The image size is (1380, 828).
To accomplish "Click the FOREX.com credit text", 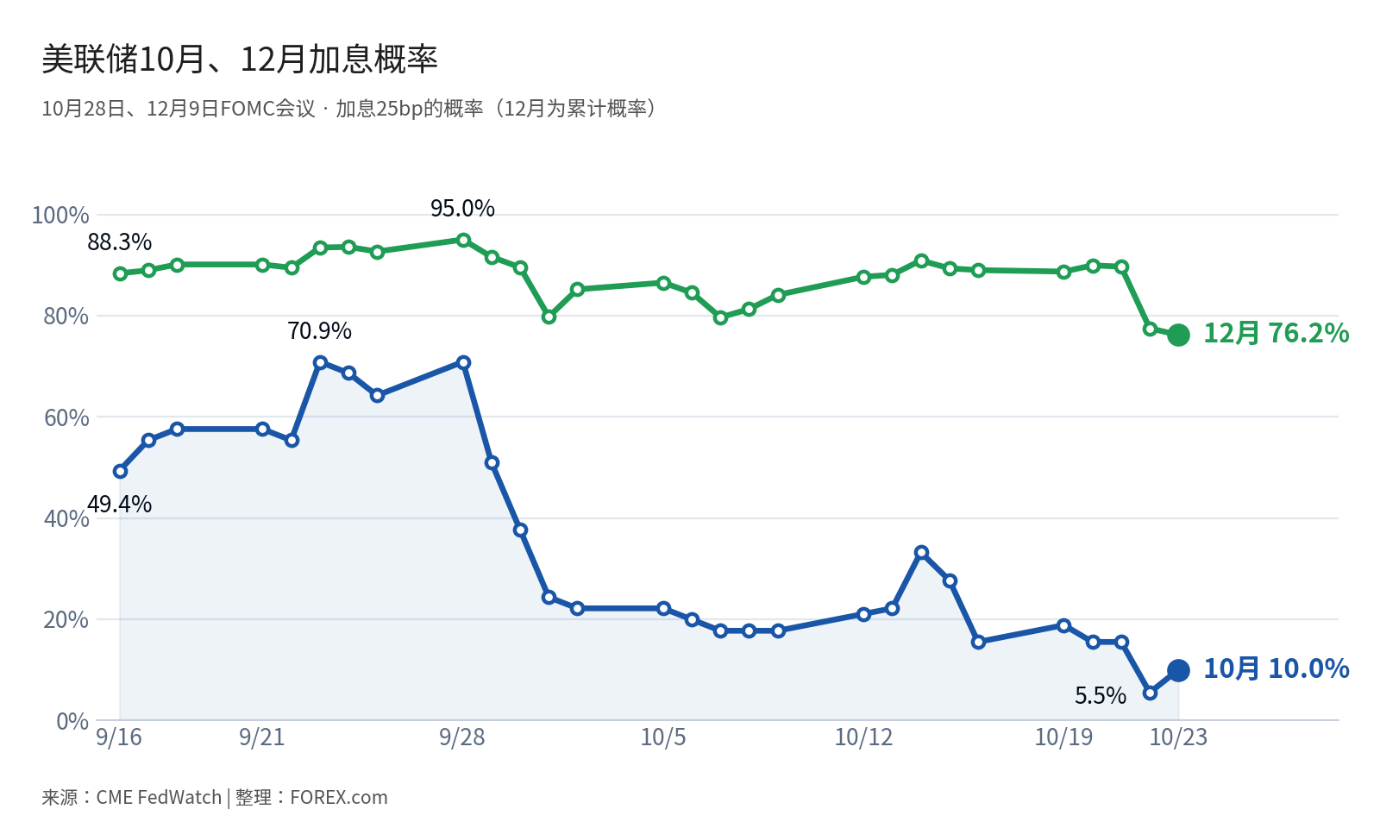I will pyautogui.click(x=339, y=798).
